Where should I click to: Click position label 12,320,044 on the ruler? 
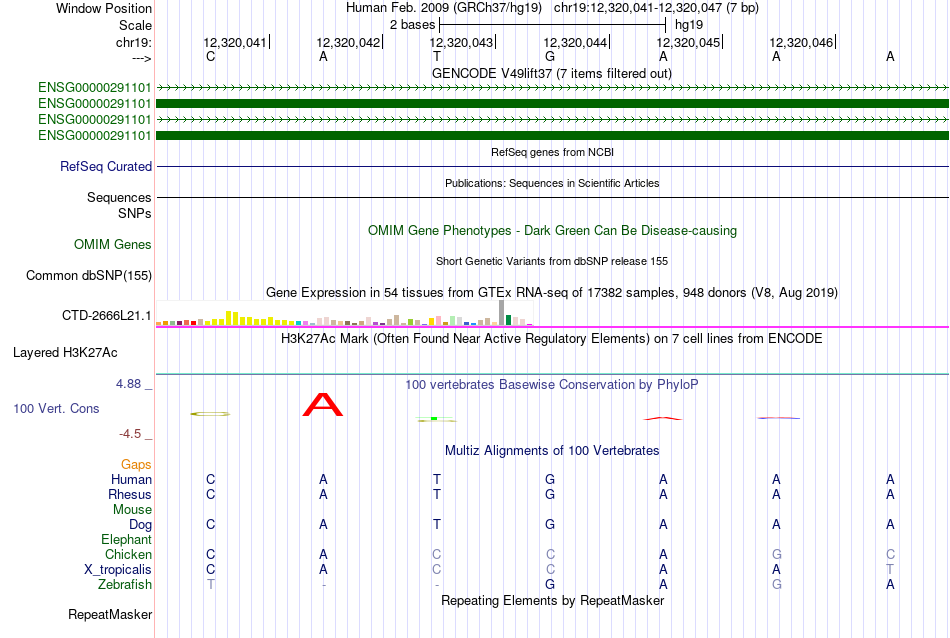coord(575,42)
